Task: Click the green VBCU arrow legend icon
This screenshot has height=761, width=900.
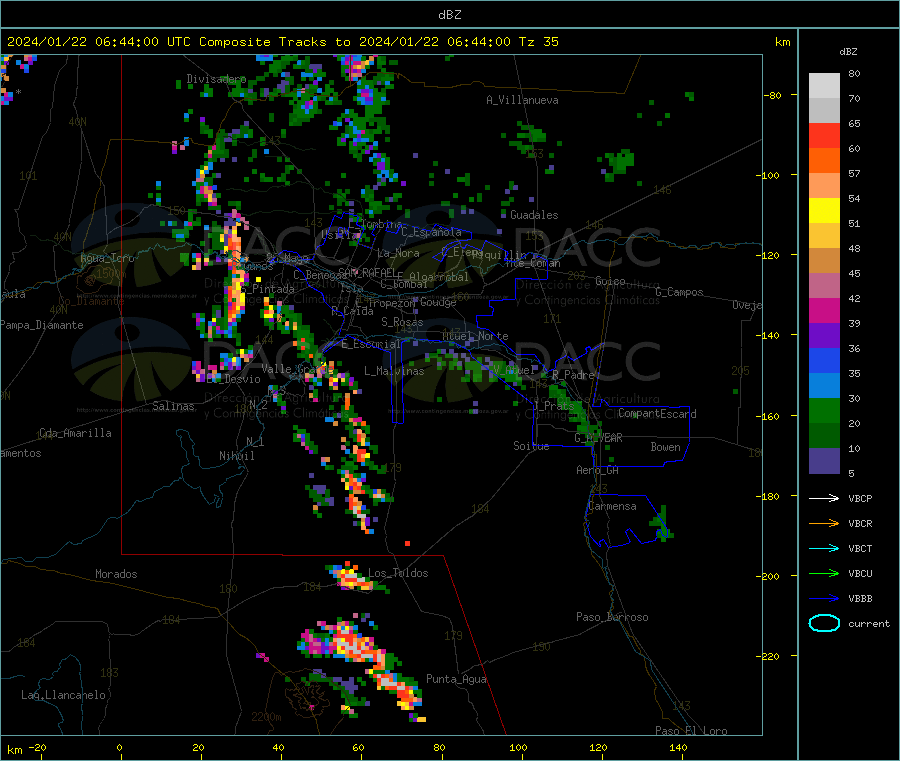Action: click(824, 573)
